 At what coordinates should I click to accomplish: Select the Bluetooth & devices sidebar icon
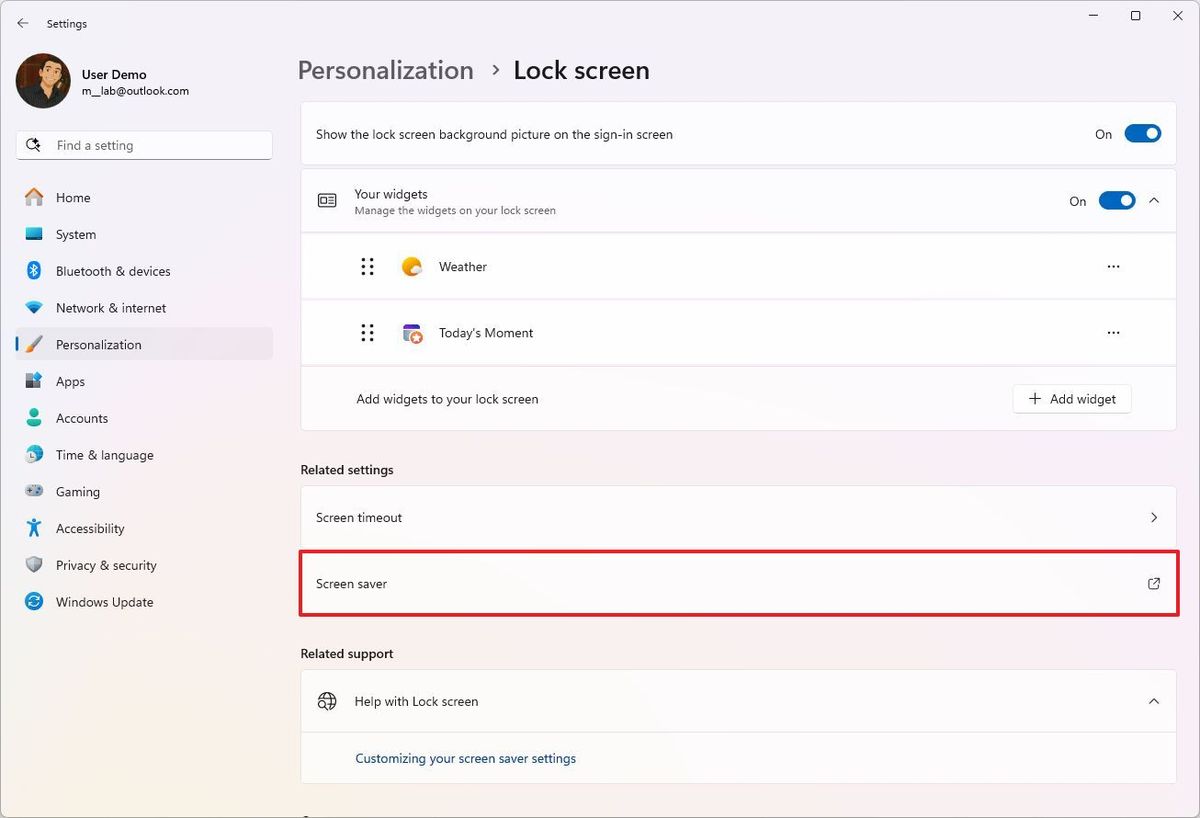[35, 270]
